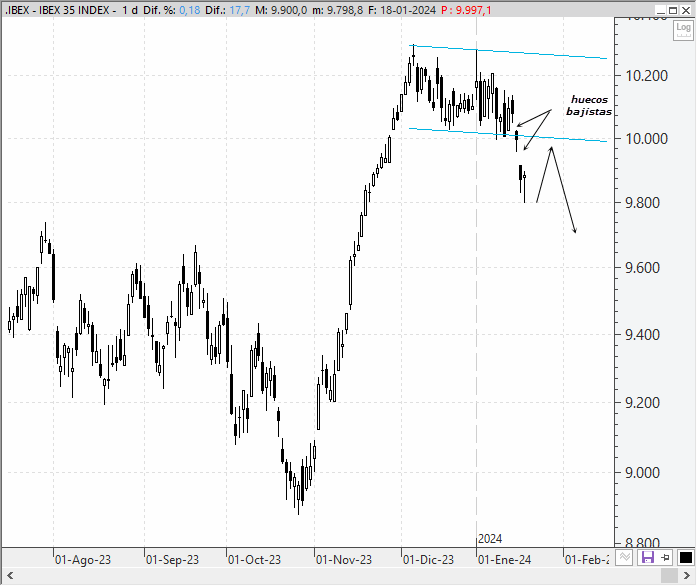This screenshot has height=586, width=697.
Task: Click the 2024 year marker label
Action: click(x=490, y=539)
